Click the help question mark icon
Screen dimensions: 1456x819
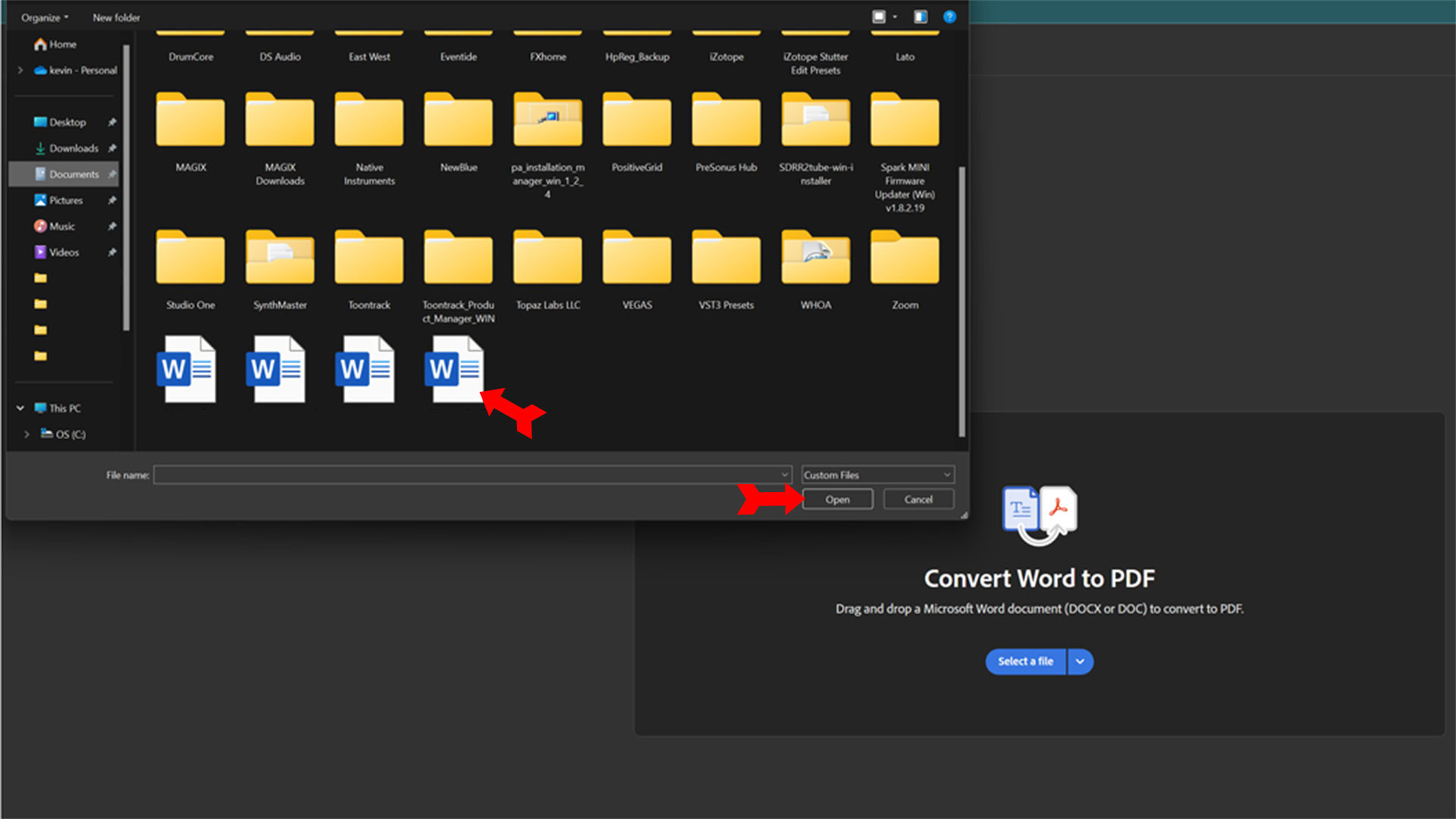coord(949,17)
